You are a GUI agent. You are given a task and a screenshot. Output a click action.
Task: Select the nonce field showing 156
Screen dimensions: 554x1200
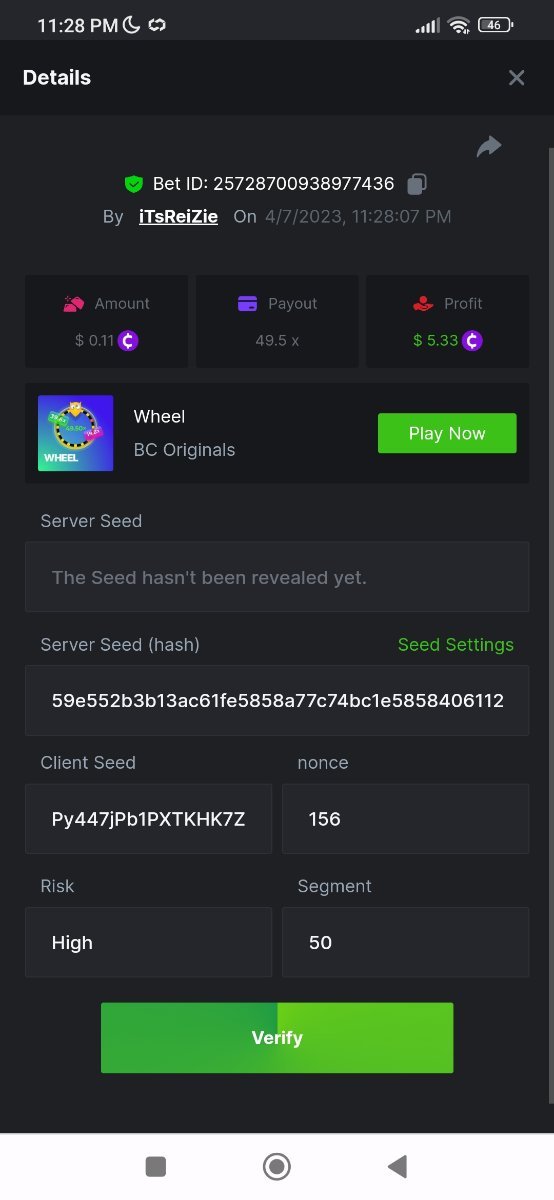tap(405, 819)
